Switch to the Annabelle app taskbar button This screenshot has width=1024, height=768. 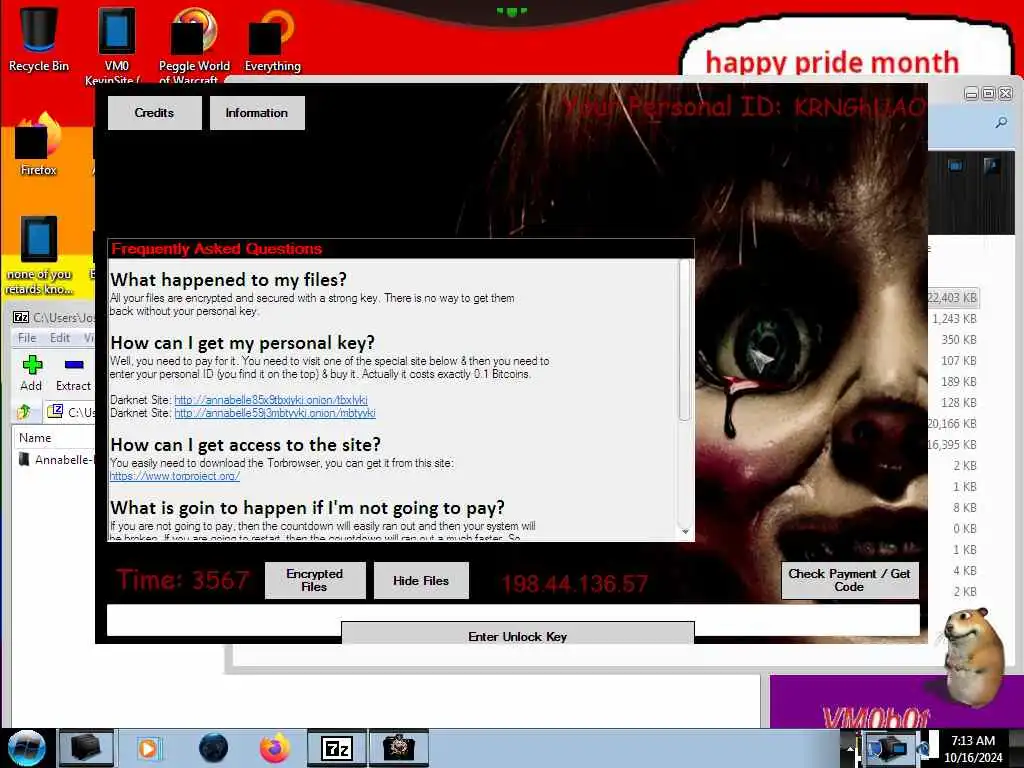(398, 748)
